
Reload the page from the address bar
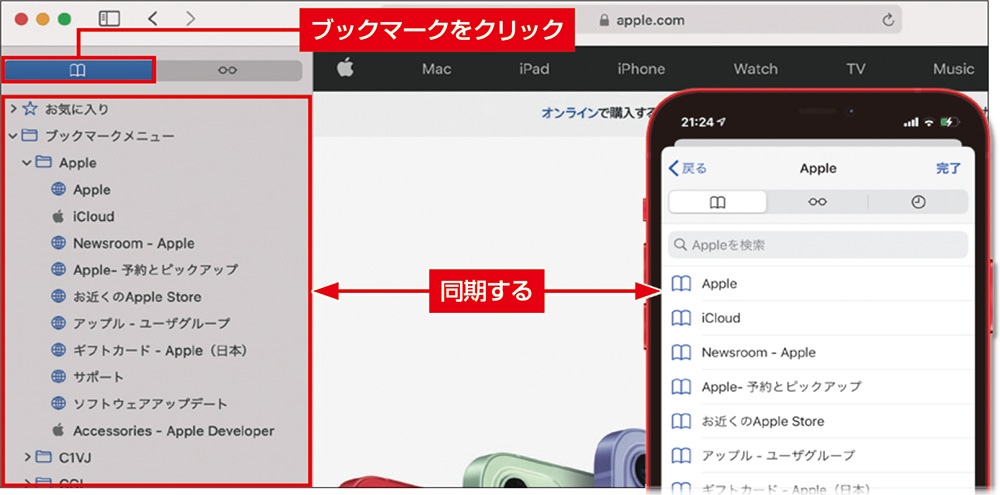click(888, 20)
